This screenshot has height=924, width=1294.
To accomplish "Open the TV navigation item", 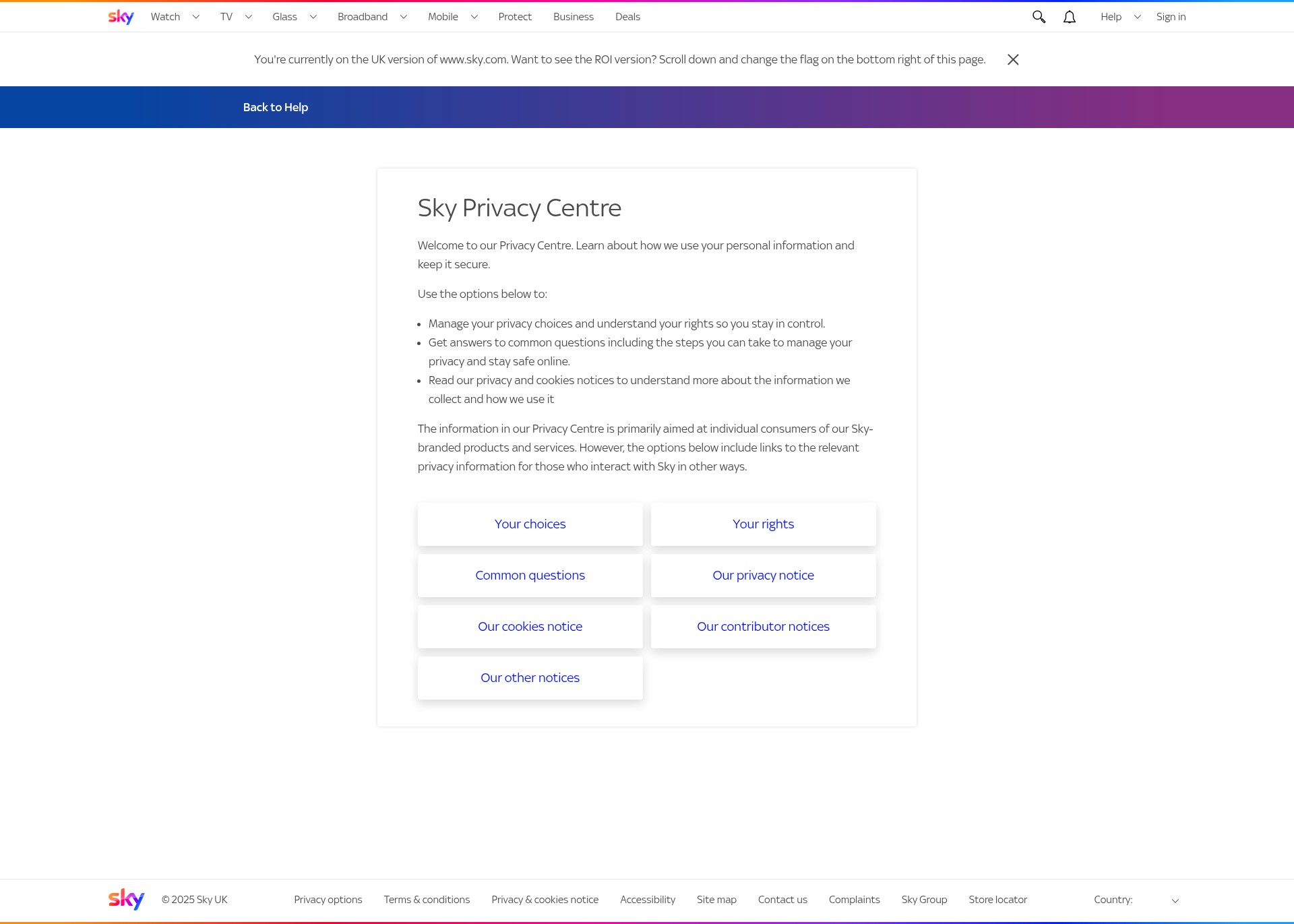I will click(226, 17).
